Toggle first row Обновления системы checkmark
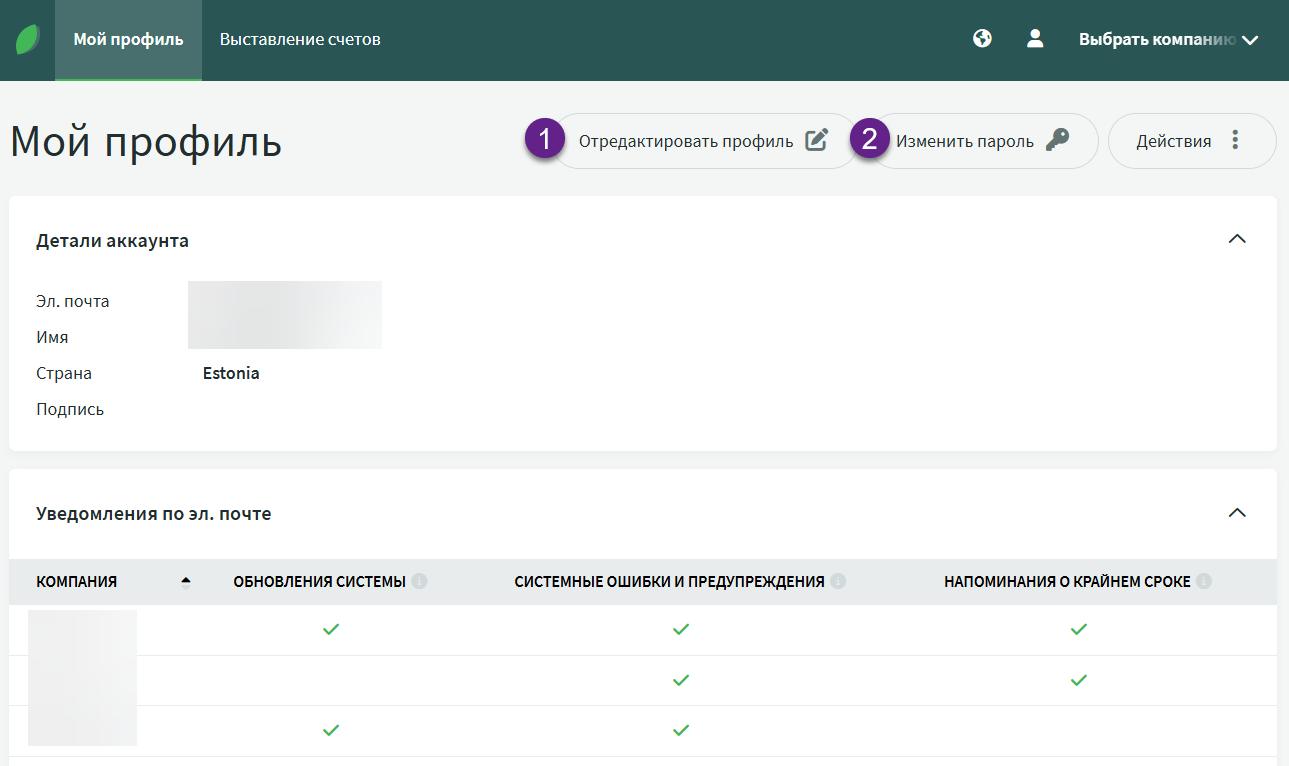The image size is (1289, 766). [331, 630]
